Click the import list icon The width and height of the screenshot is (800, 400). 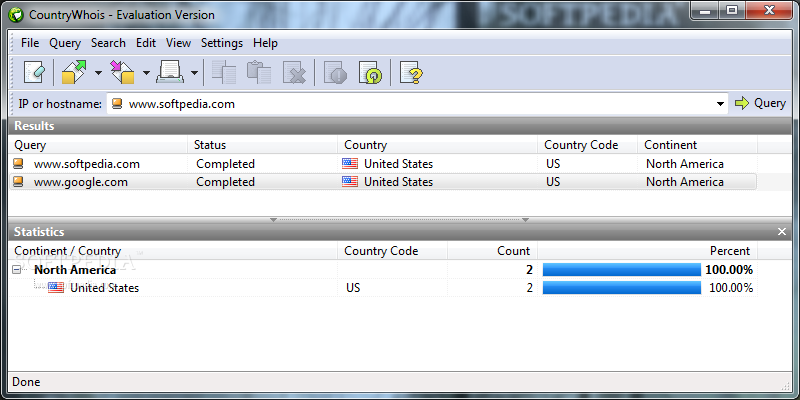[122, 73]
